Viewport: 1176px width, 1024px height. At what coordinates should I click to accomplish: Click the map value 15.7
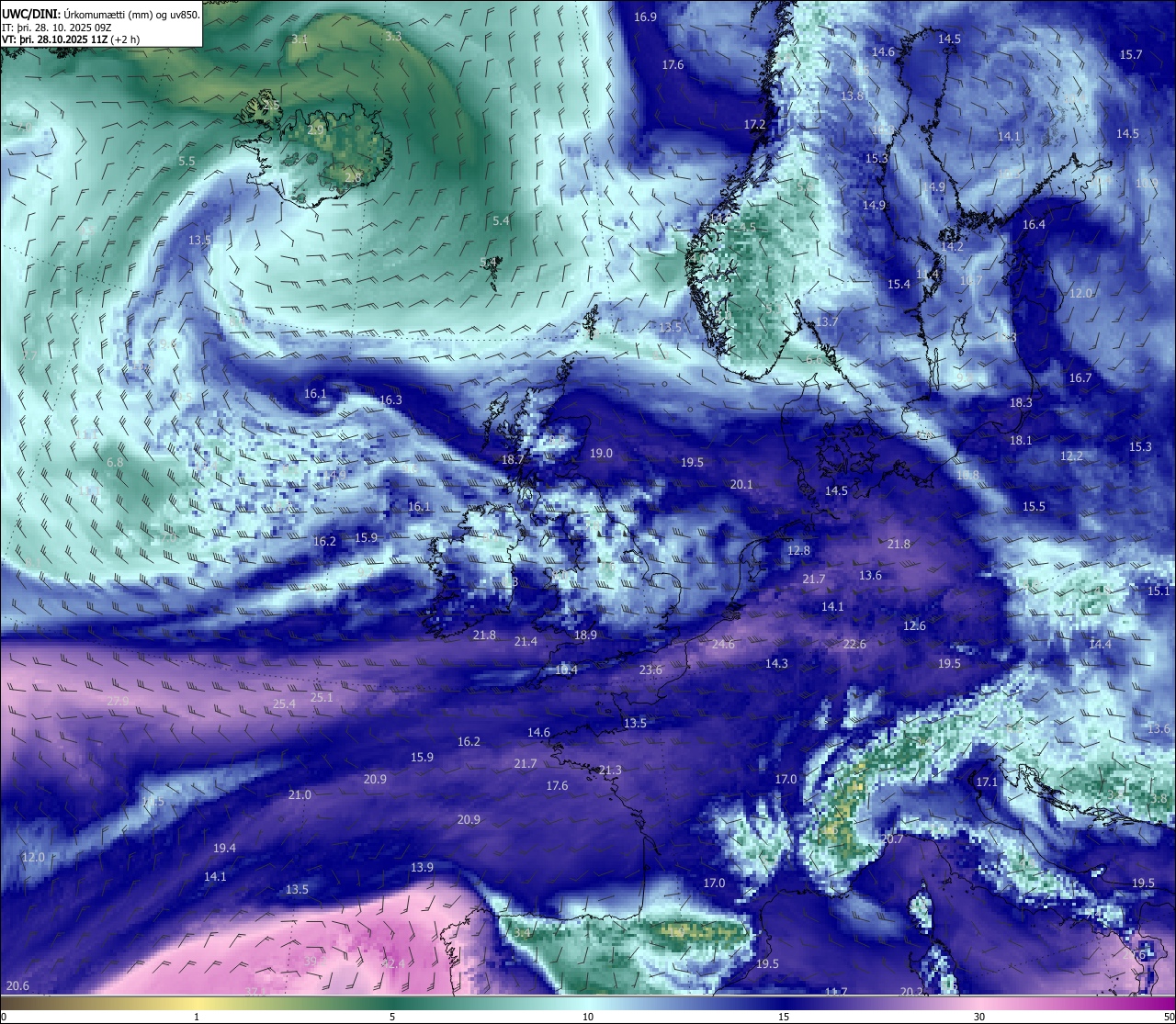[1131, 55]
